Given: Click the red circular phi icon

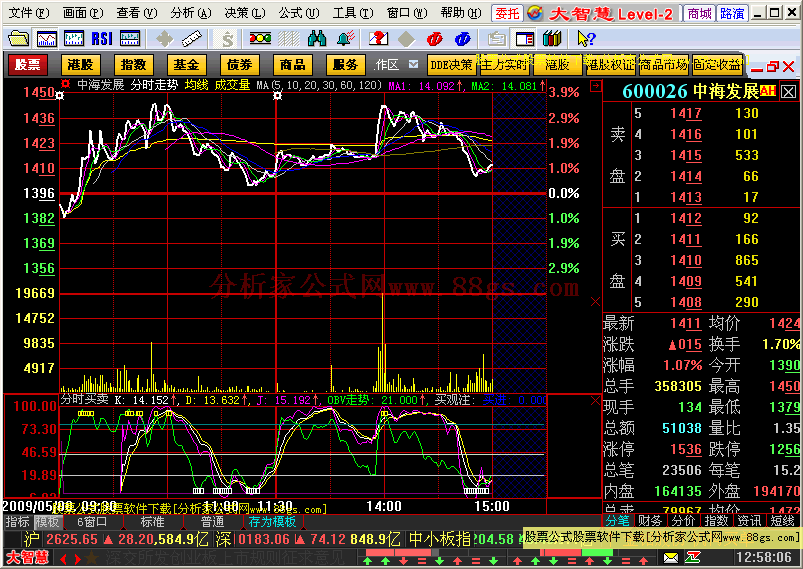Looking at the screenshot, I should click(434, 39).
